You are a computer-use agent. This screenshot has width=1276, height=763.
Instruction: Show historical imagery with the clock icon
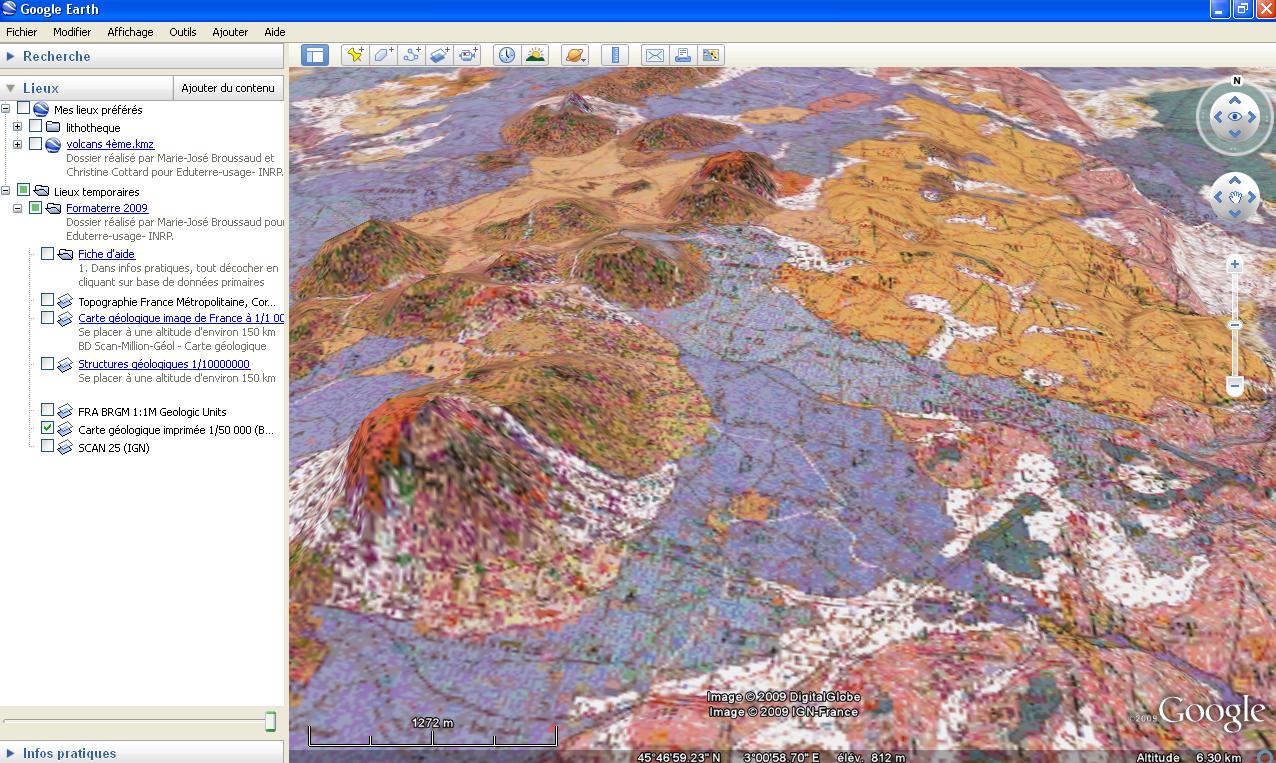(507, 56)
